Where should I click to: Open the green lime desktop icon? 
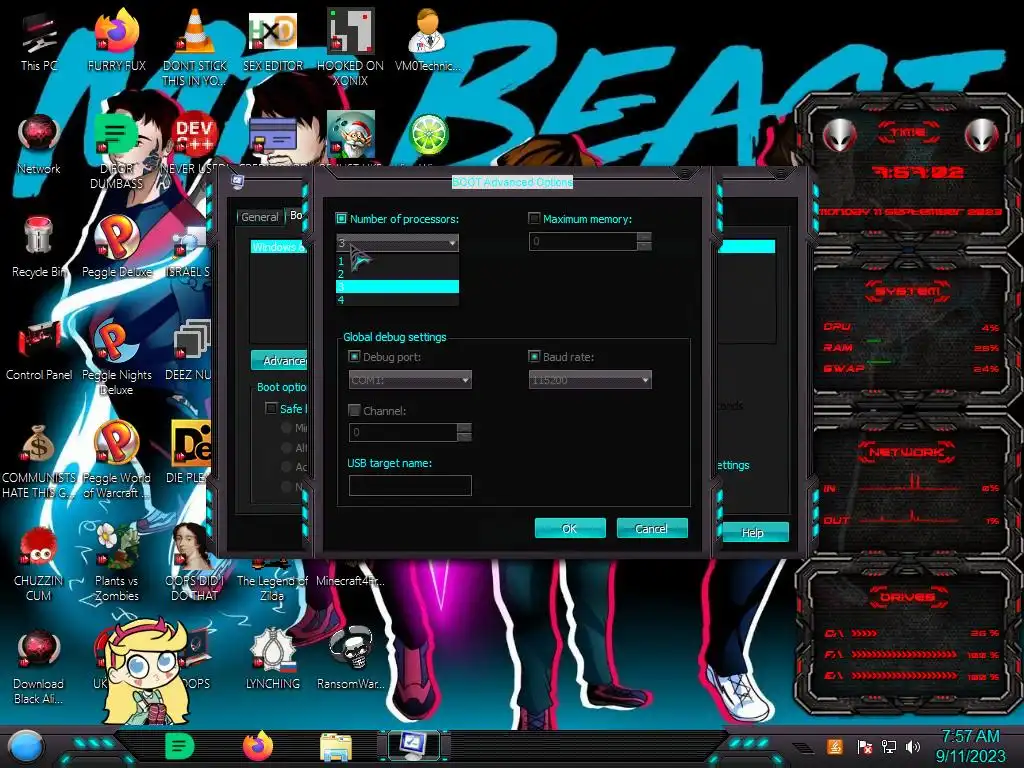click(428, 135)
